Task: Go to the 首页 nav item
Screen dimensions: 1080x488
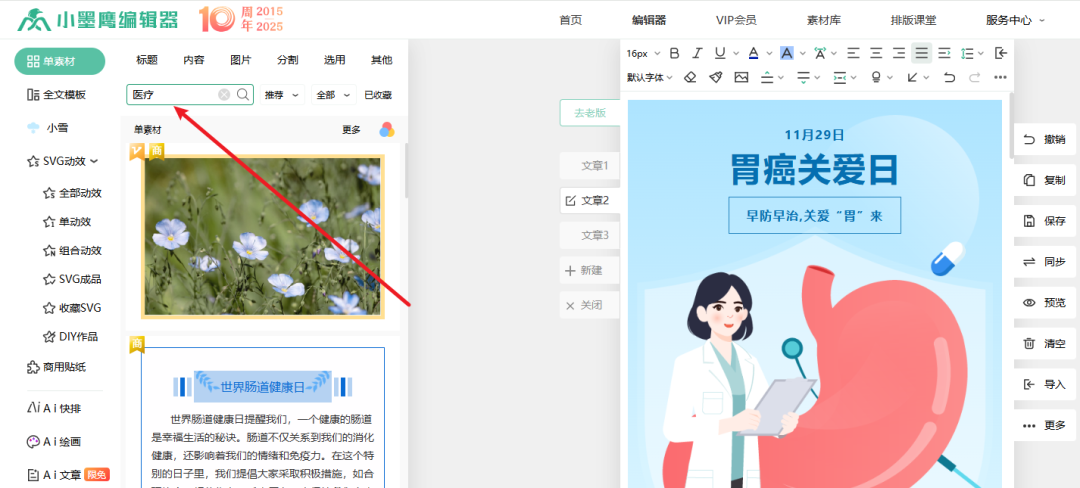Action: (x=570, y=20)
